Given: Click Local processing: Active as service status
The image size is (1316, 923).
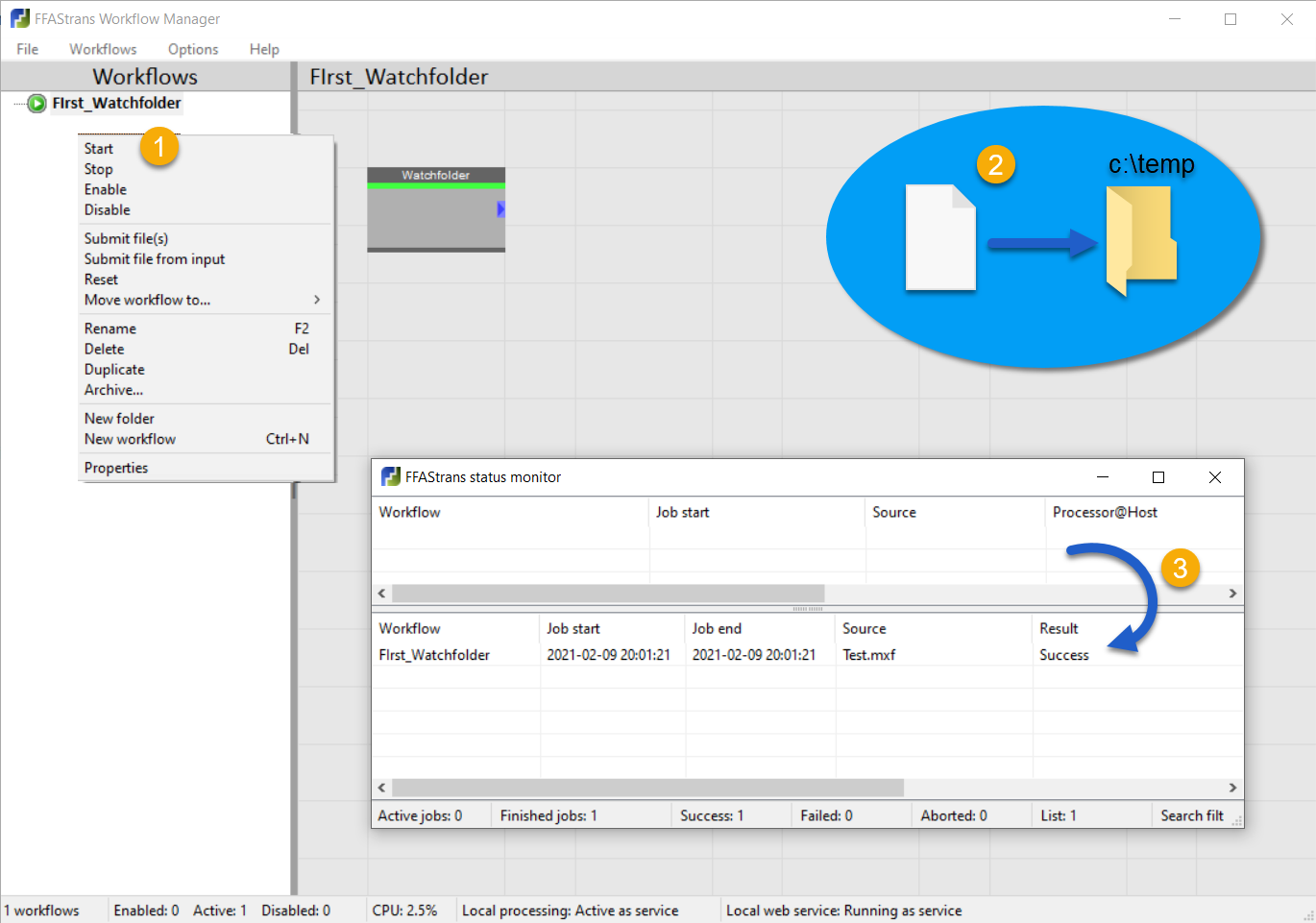Looking at the screenshot, I should click(571, 911).
